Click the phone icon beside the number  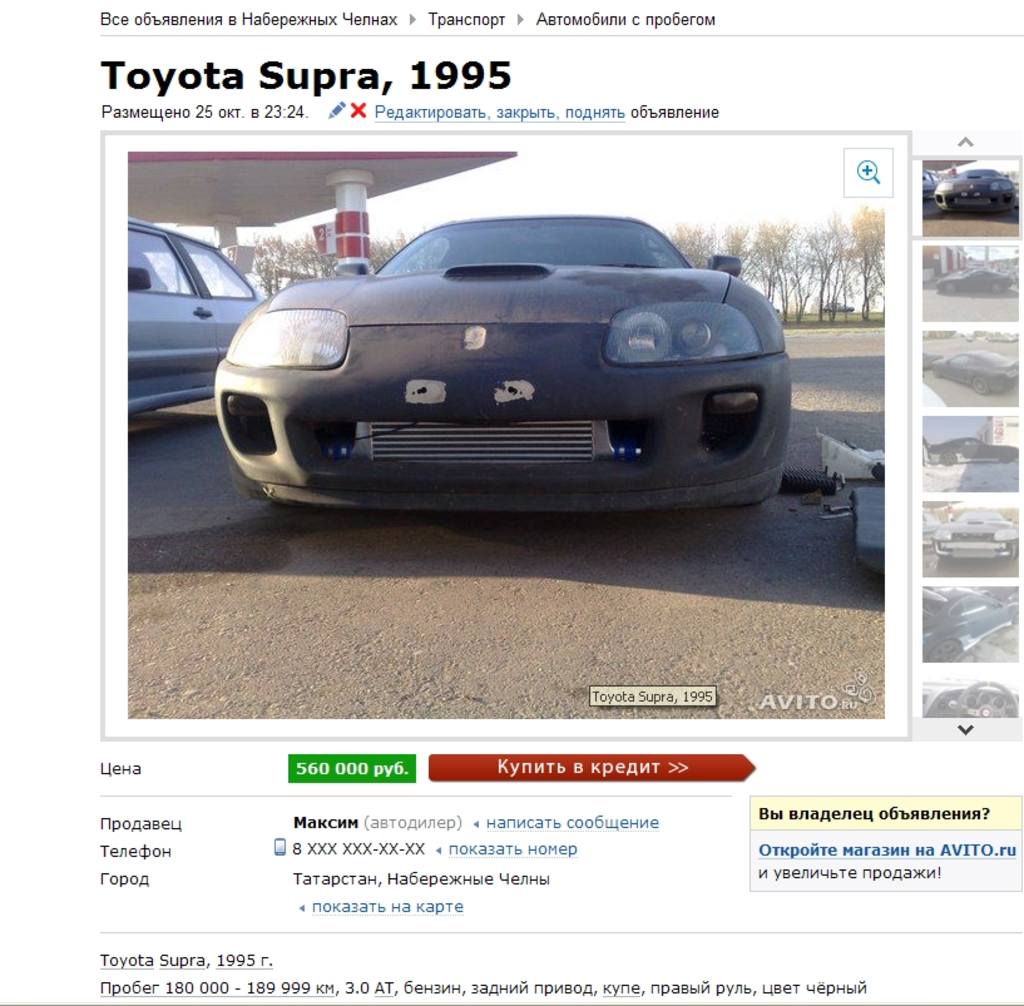coord(280,847)
